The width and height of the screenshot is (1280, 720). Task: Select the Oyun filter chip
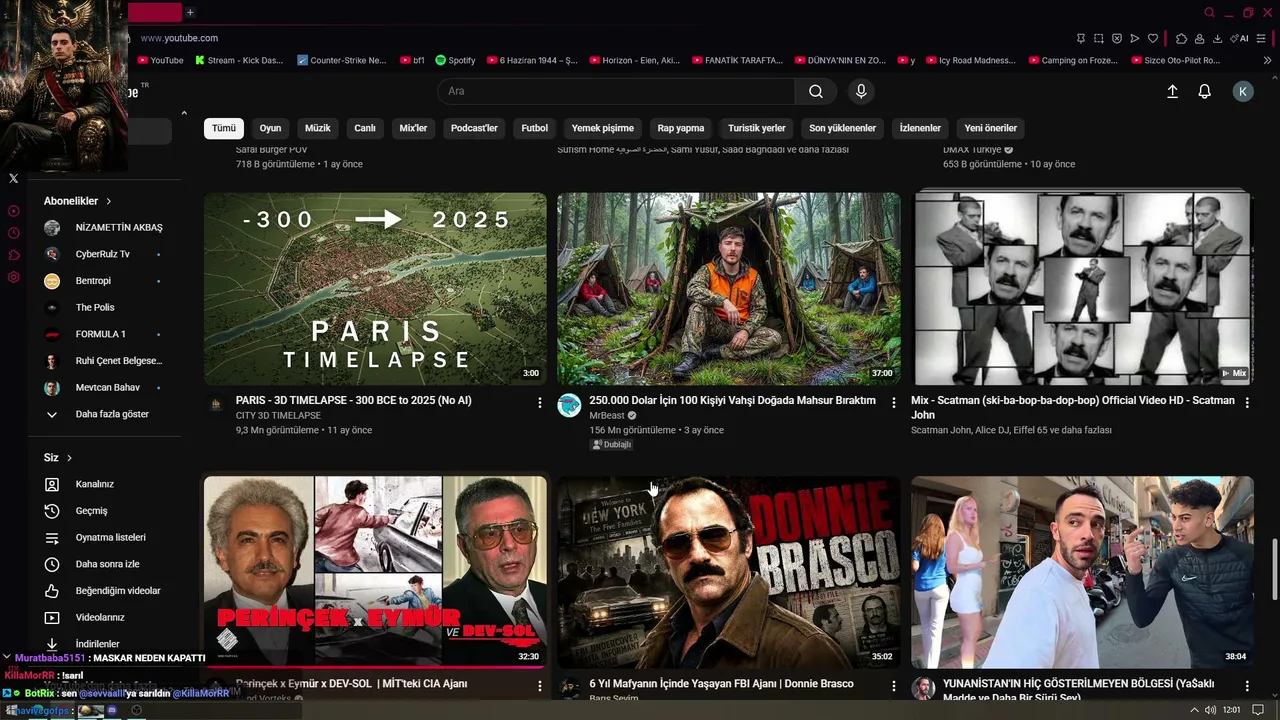pyautogui.click(x=270, y=128)
